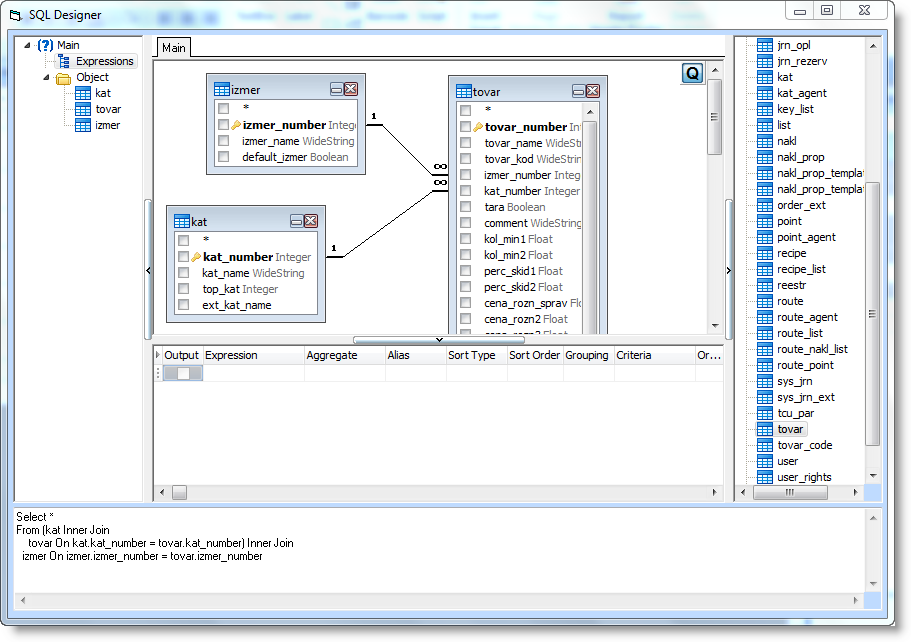Select the point table icon in the list
This screenshot has width=911, height=642.
[x=765, y=221]
